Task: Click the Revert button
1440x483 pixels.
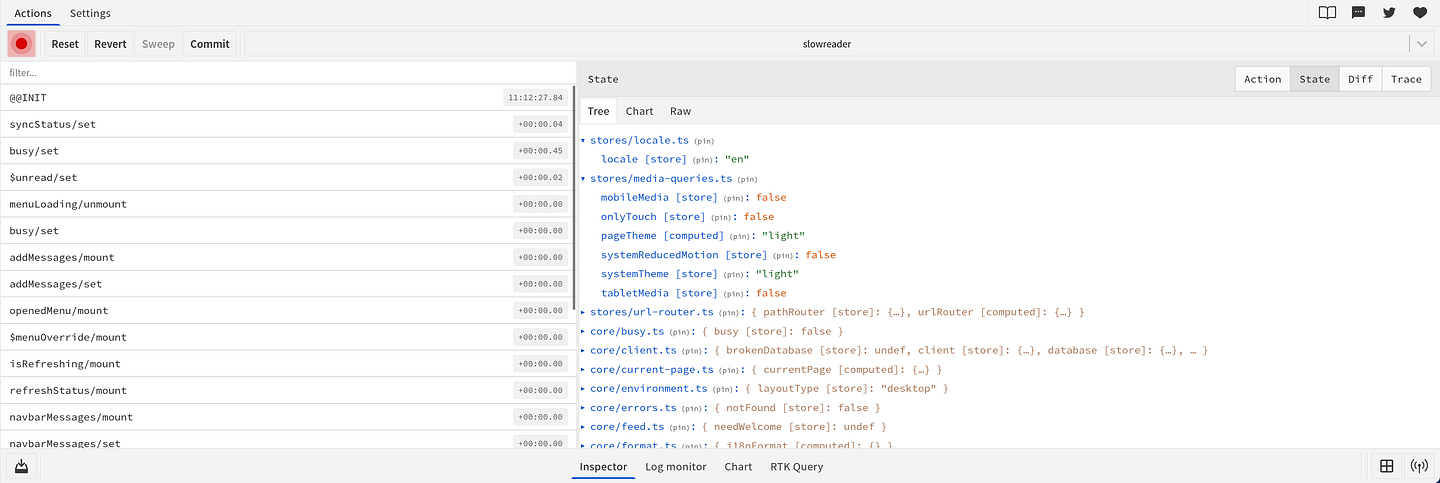Action: point(110,44)
